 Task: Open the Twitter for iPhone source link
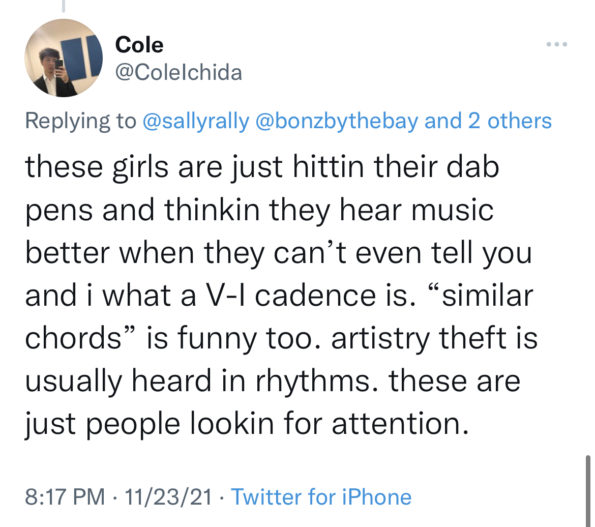pyautogui.click(x=321, y=497)
